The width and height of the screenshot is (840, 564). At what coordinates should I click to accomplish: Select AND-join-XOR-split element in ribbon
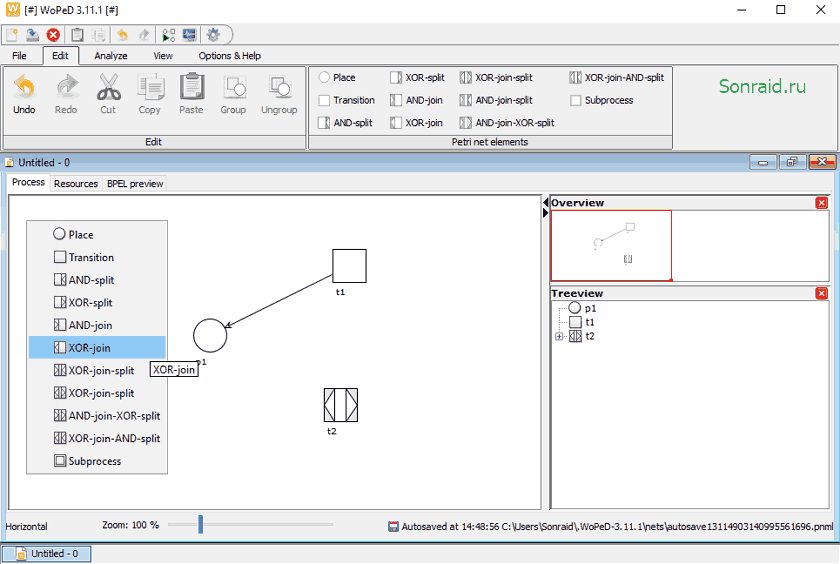(507, 123)
